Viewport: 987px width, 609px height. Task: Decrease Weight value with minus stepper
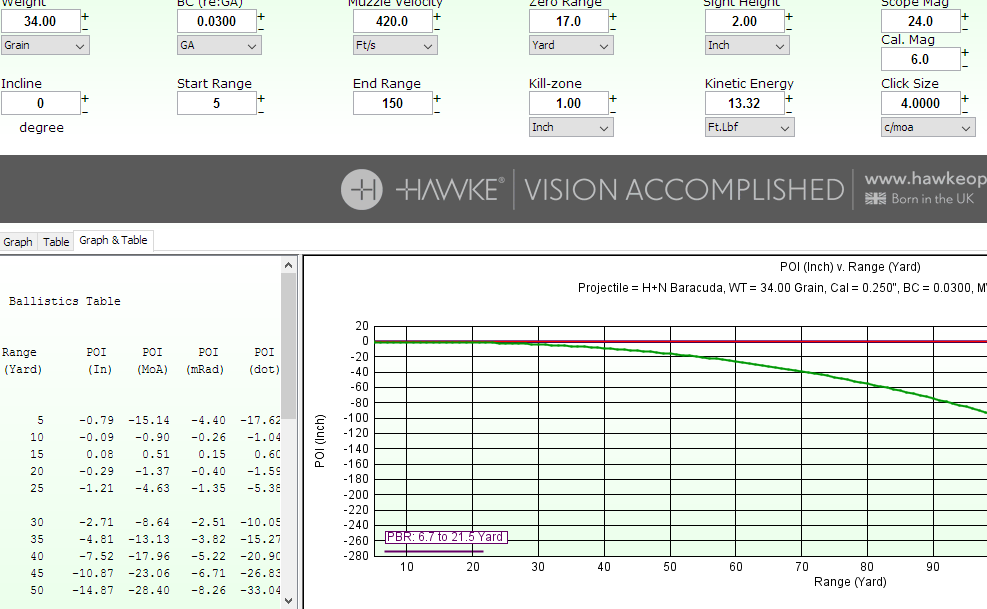85,28
